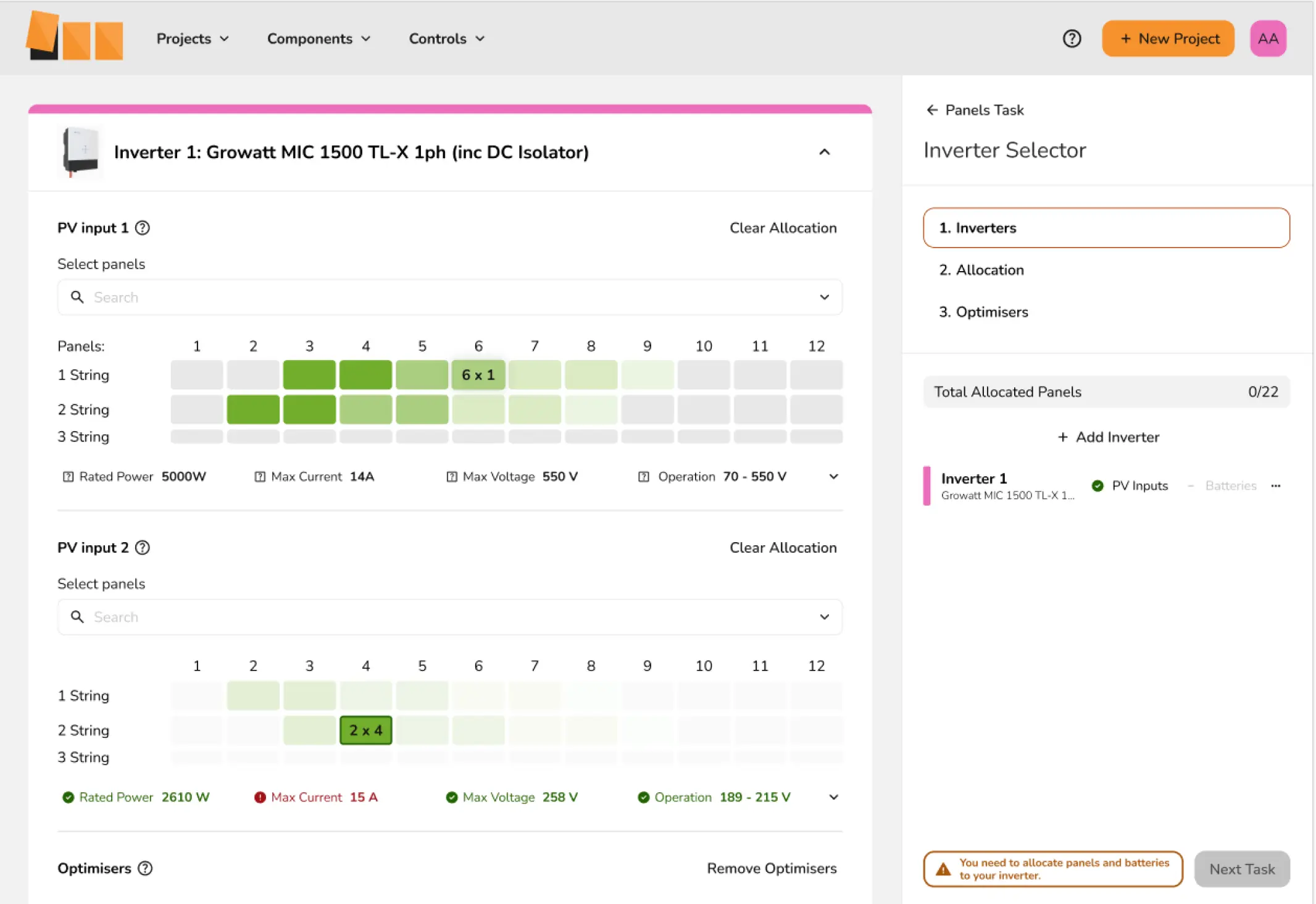Image resolution: width=1316 pixels, height=904 pixels.
Task: Select the 2 x 4 cell in PV input 2
Action: (366, 730)
